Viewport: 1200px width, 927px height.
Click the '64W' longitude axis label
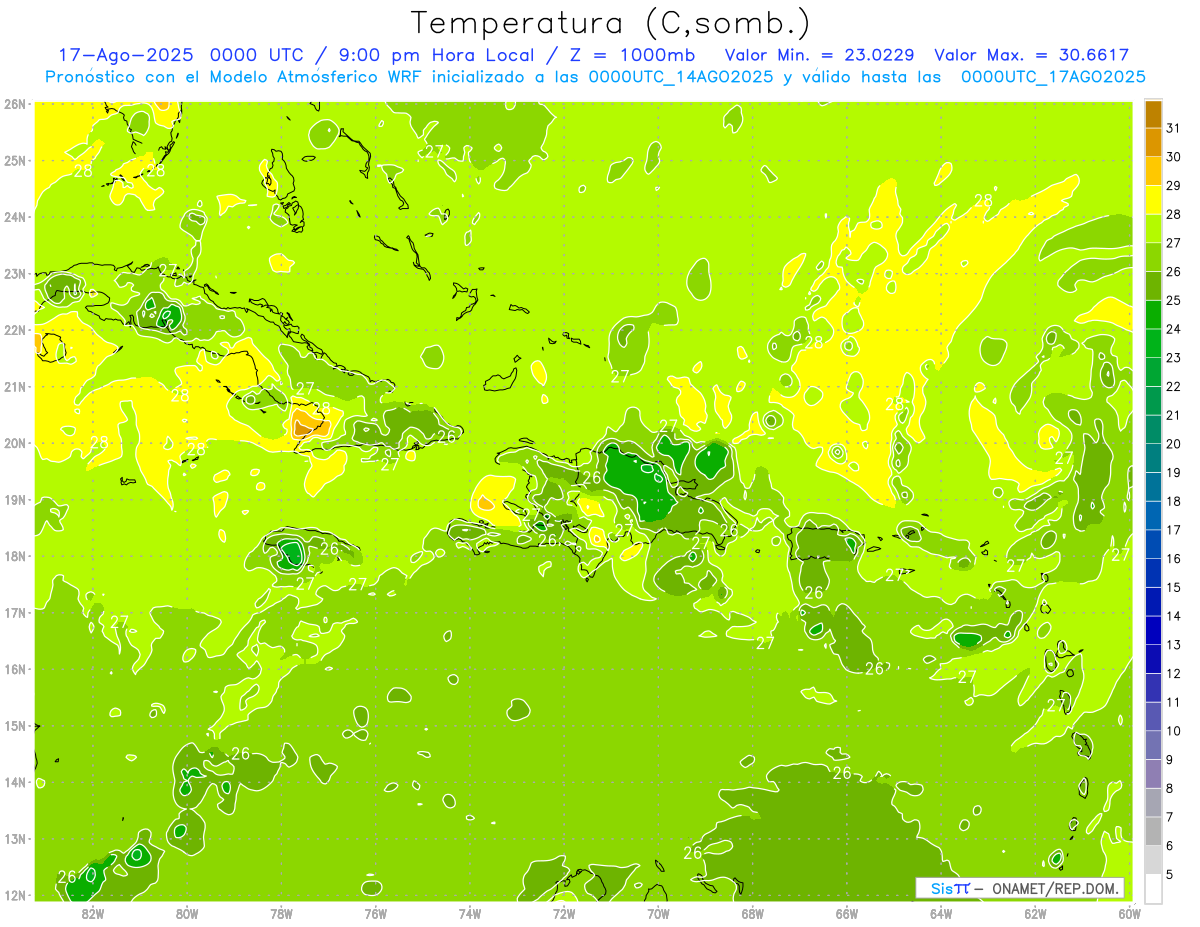click(x=941, y=913)
